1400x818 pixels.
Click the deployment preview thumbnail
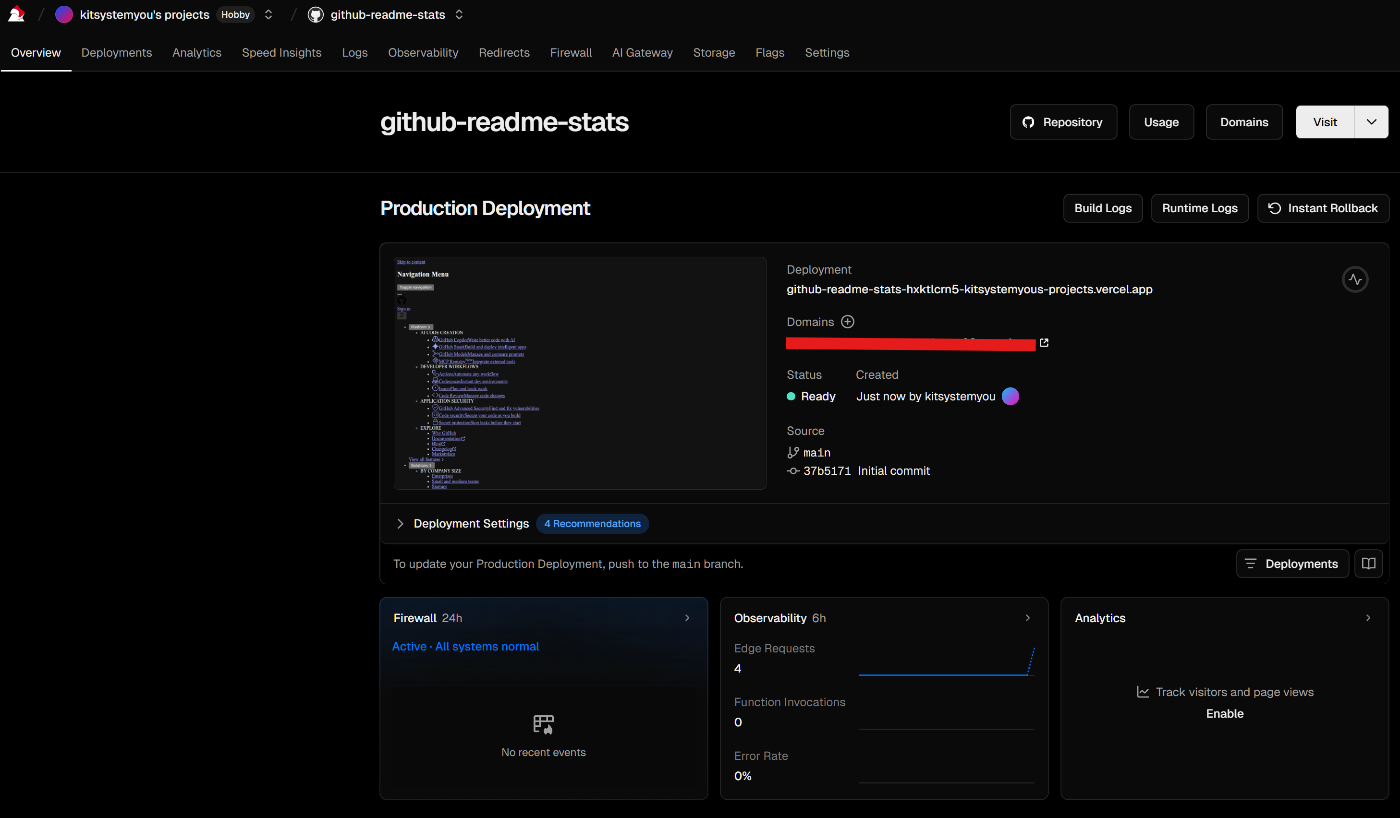click(580, 373)
